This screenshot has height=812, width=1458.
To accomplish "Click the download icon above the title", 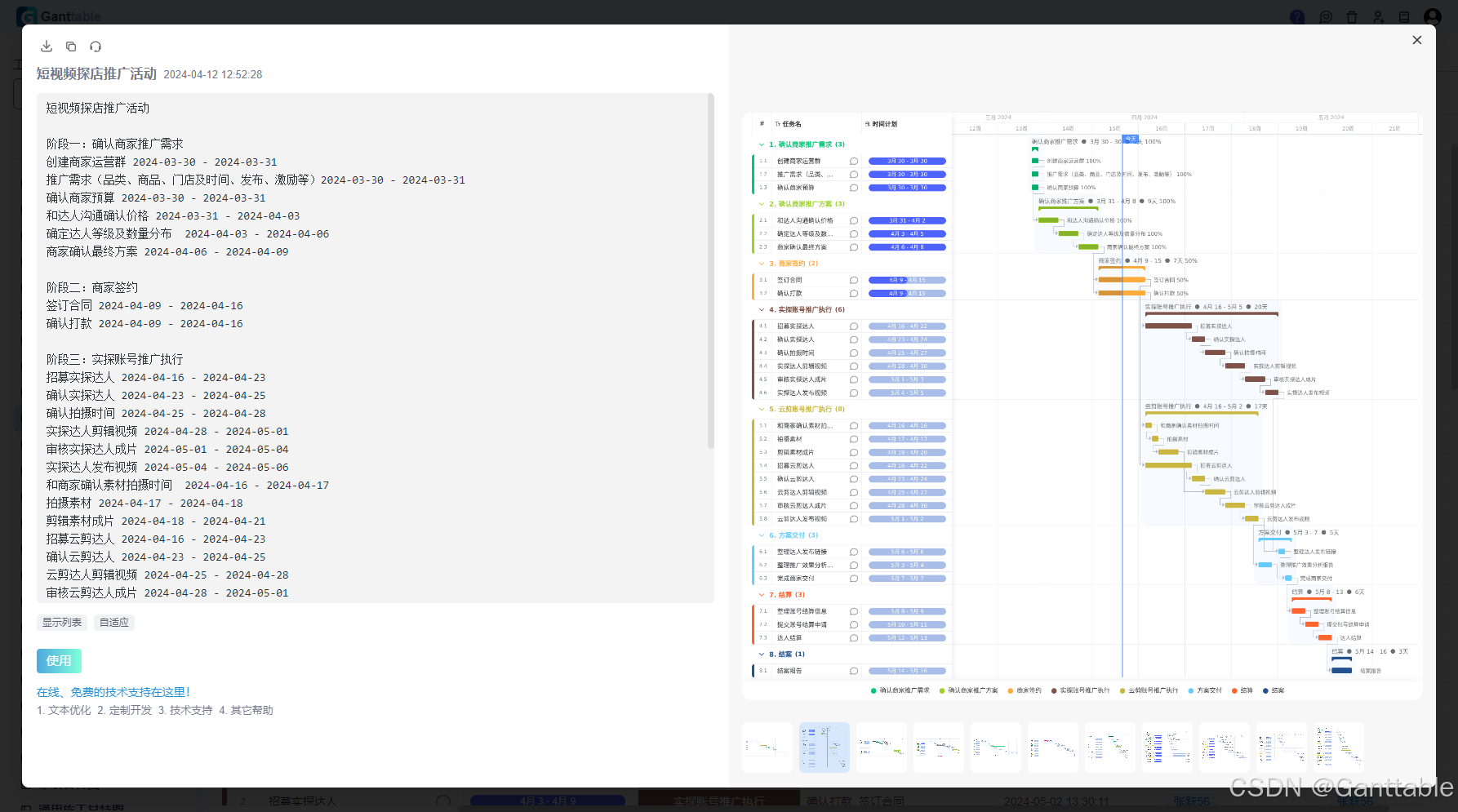I will pos(47,47).
